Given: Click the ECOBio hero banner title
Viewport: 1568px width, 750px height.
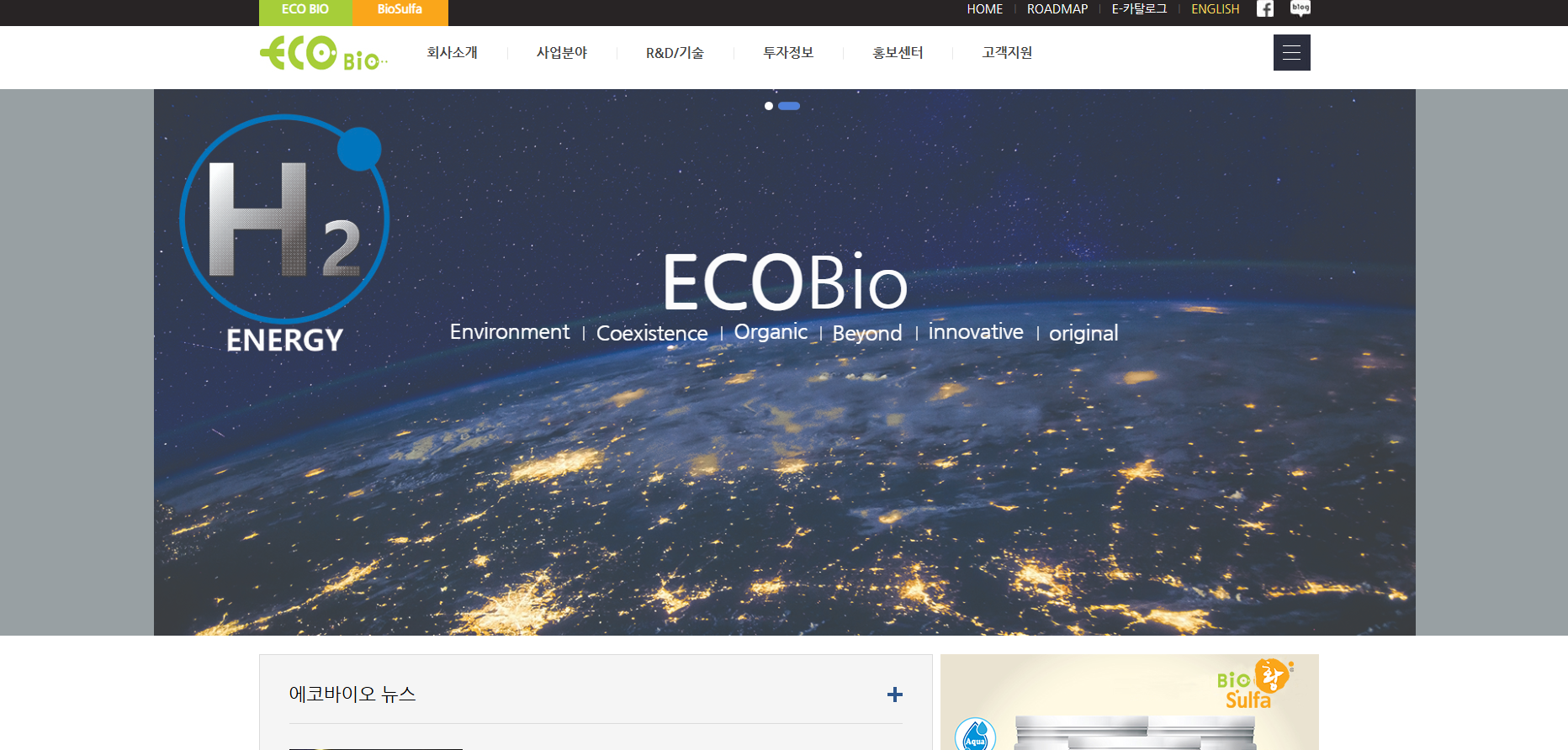Looking at the screenshot, I should click(785, 281).
